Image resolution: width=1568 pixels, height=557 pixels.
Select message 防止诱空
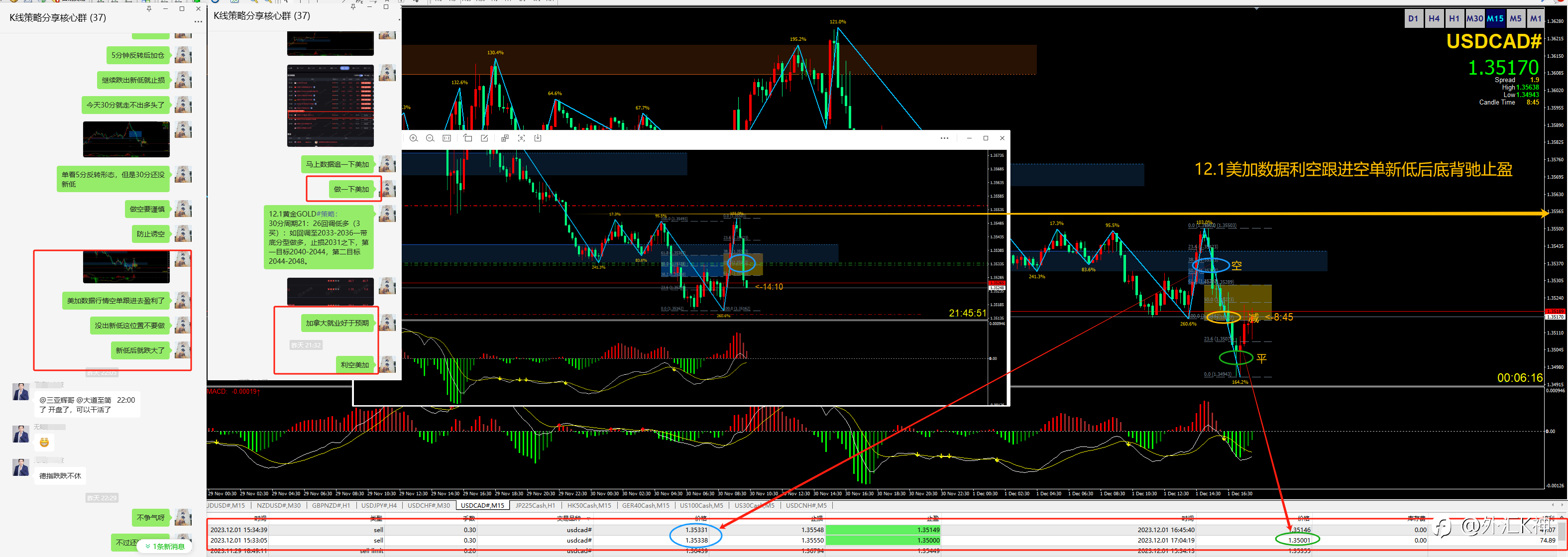[x=151, y=234]
